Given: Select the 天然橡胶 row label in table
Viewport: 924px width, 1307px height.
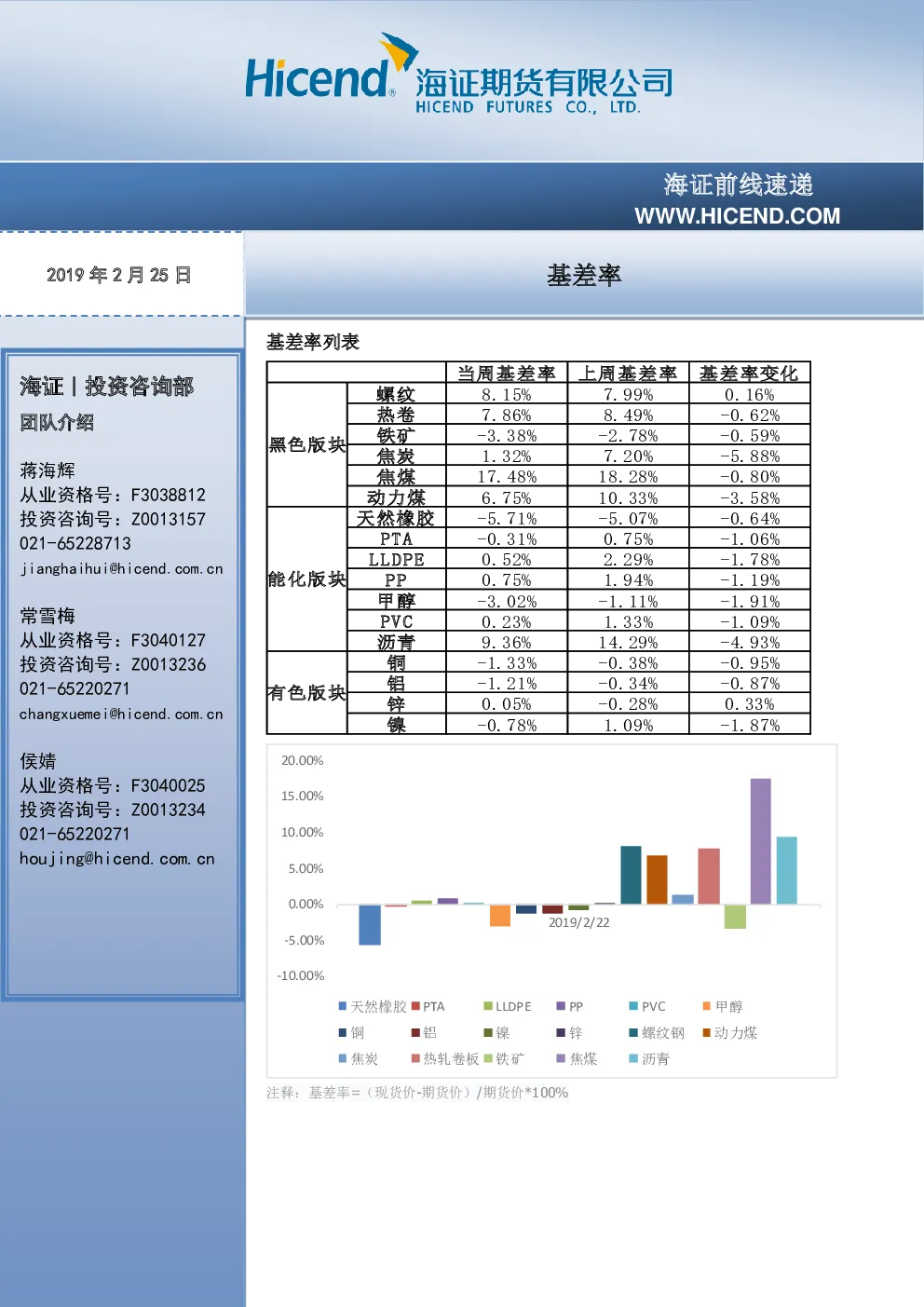Looking at the screenshot, I should point(396,518).
